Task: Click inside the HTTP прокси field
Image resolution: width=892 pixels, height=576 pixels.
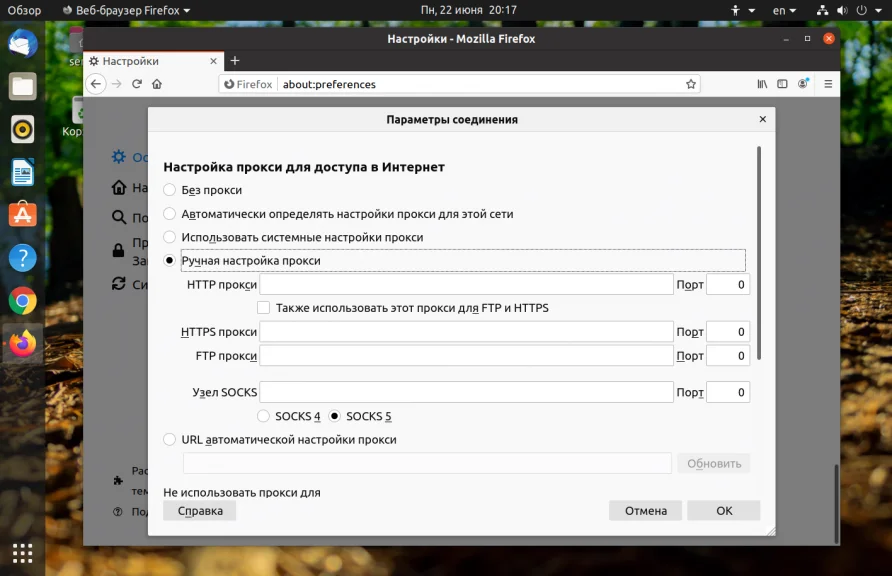Action: pyautogui.click(x=466, y=284)
